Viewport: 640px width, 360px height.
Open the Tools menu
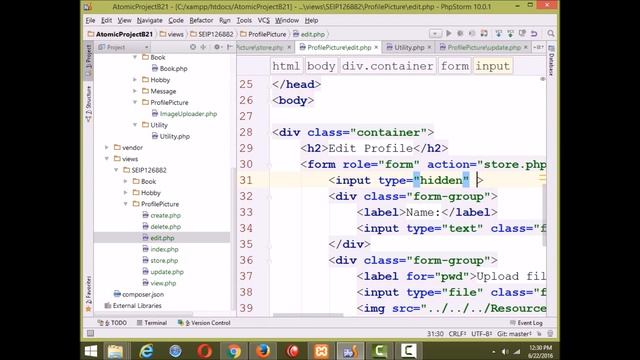(244, 20)
